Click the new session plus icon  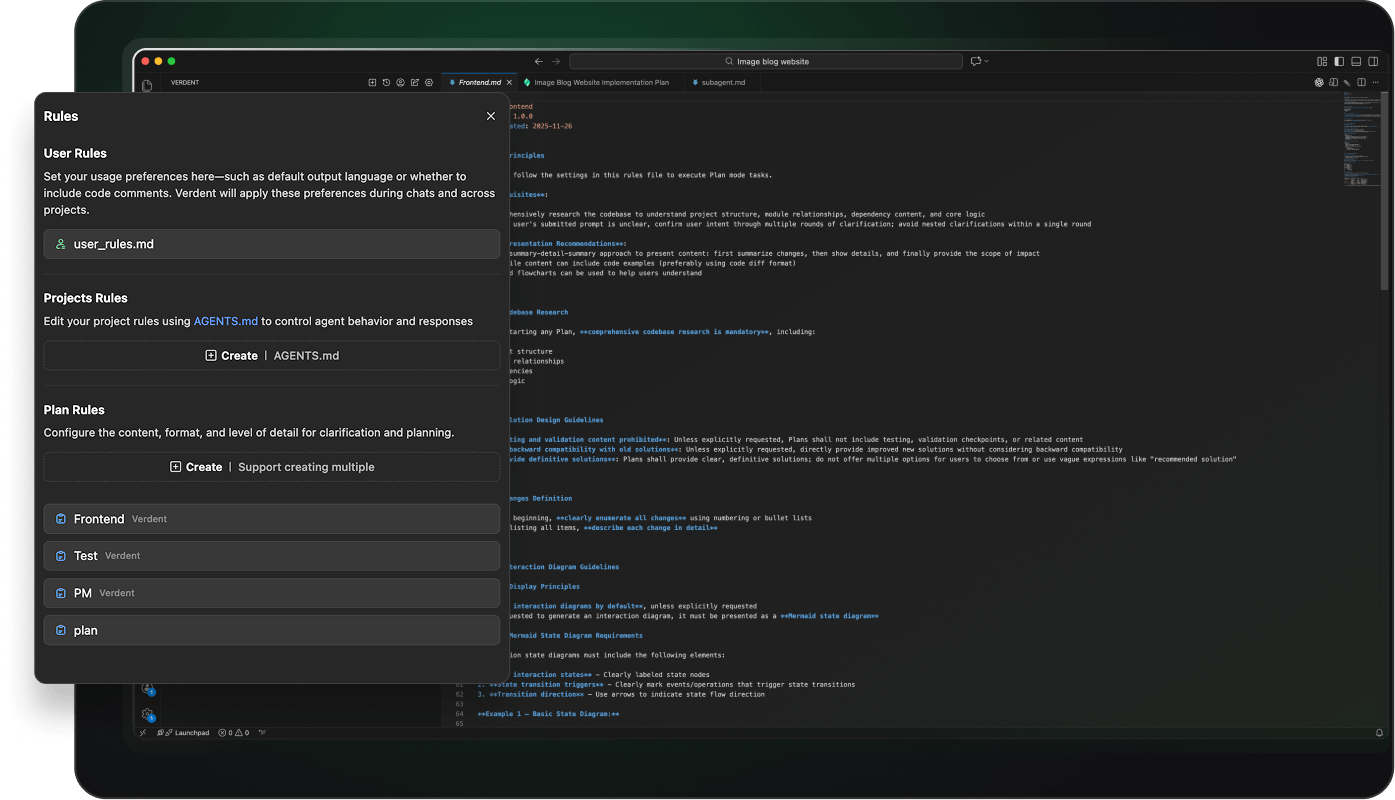point(372,83)
